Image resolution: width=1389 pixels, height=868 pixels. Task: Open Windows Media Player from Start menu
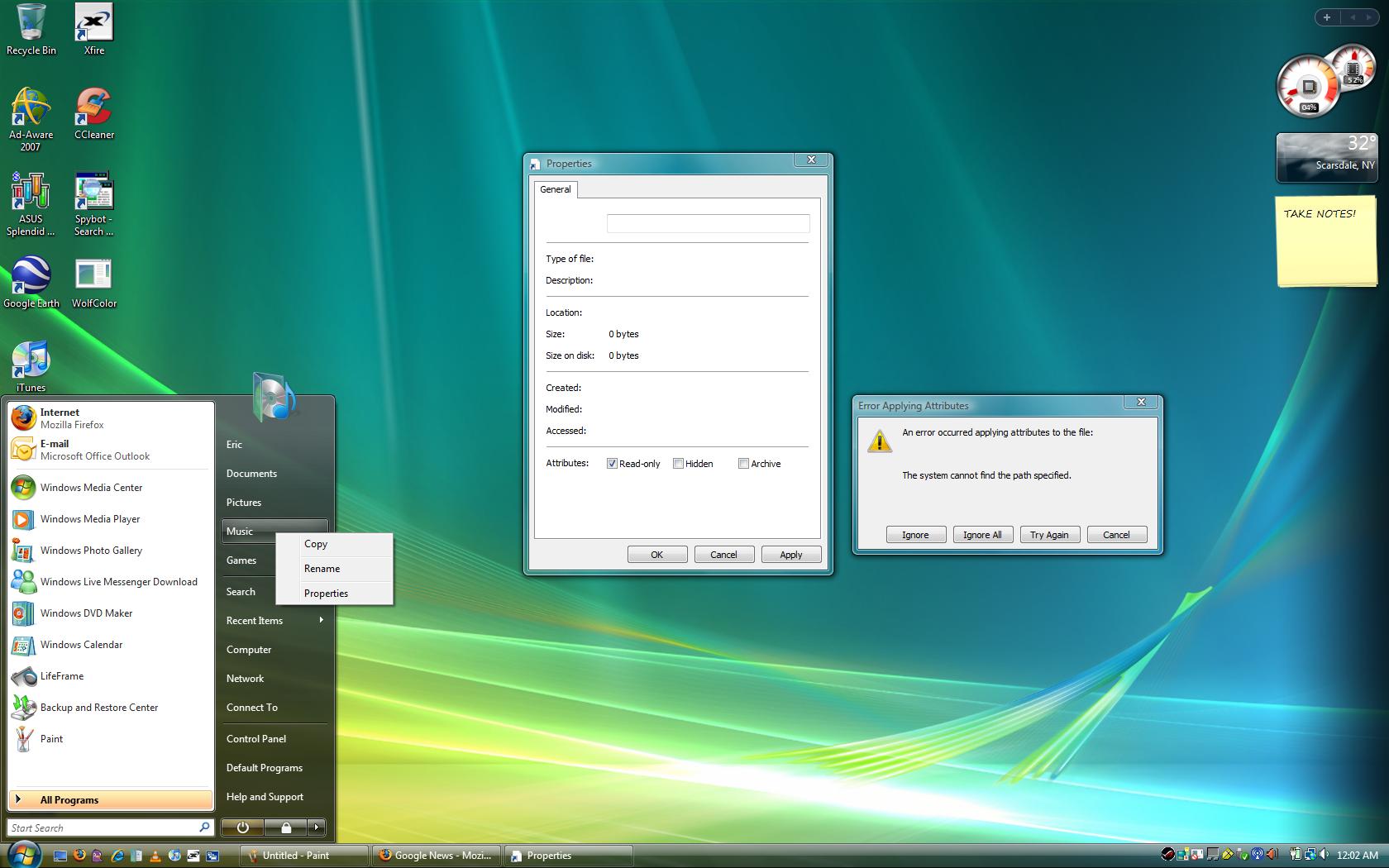click(111, 519)
